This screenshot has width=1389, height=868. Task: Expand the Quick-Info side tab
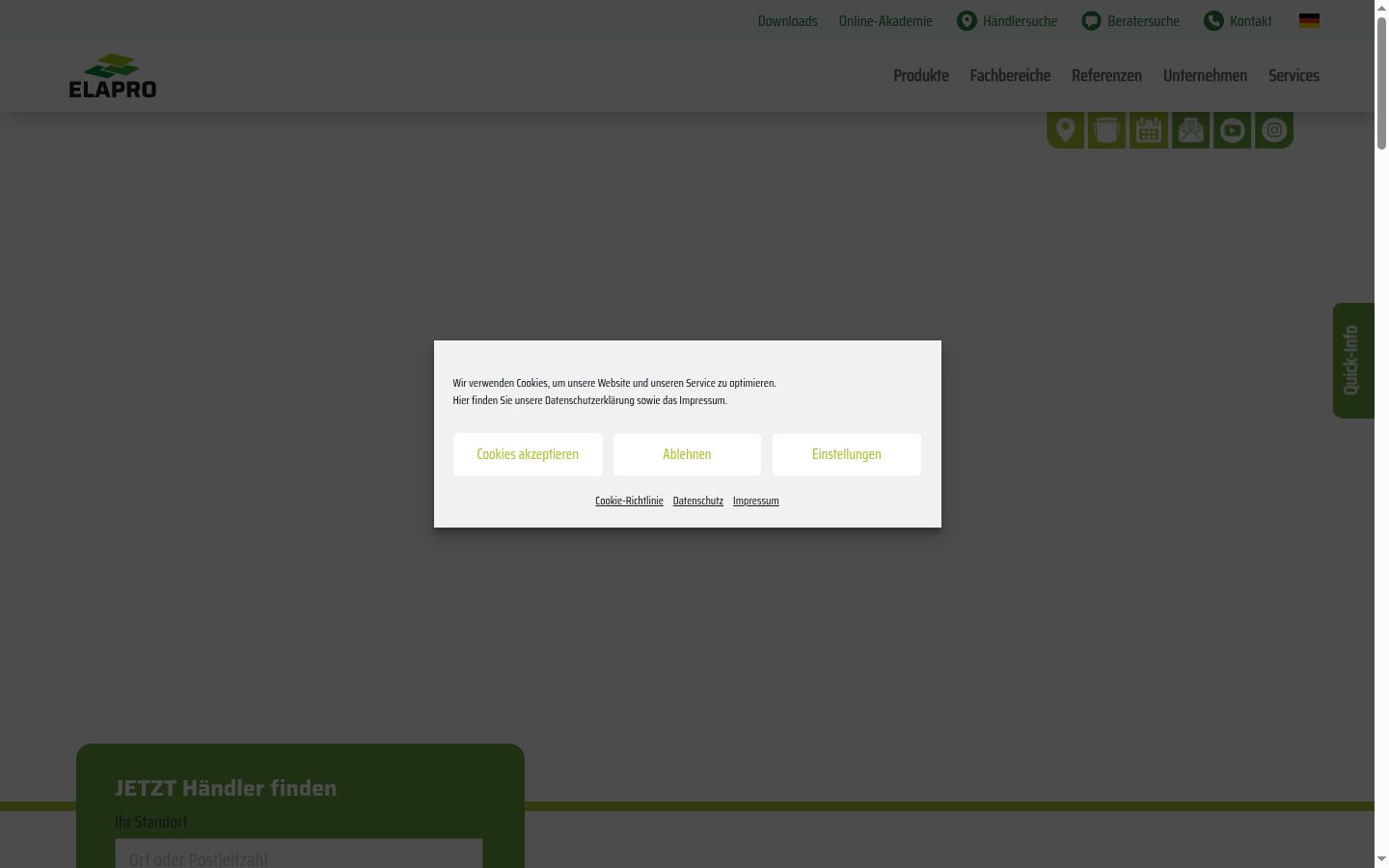click(x=1353, y=361)
